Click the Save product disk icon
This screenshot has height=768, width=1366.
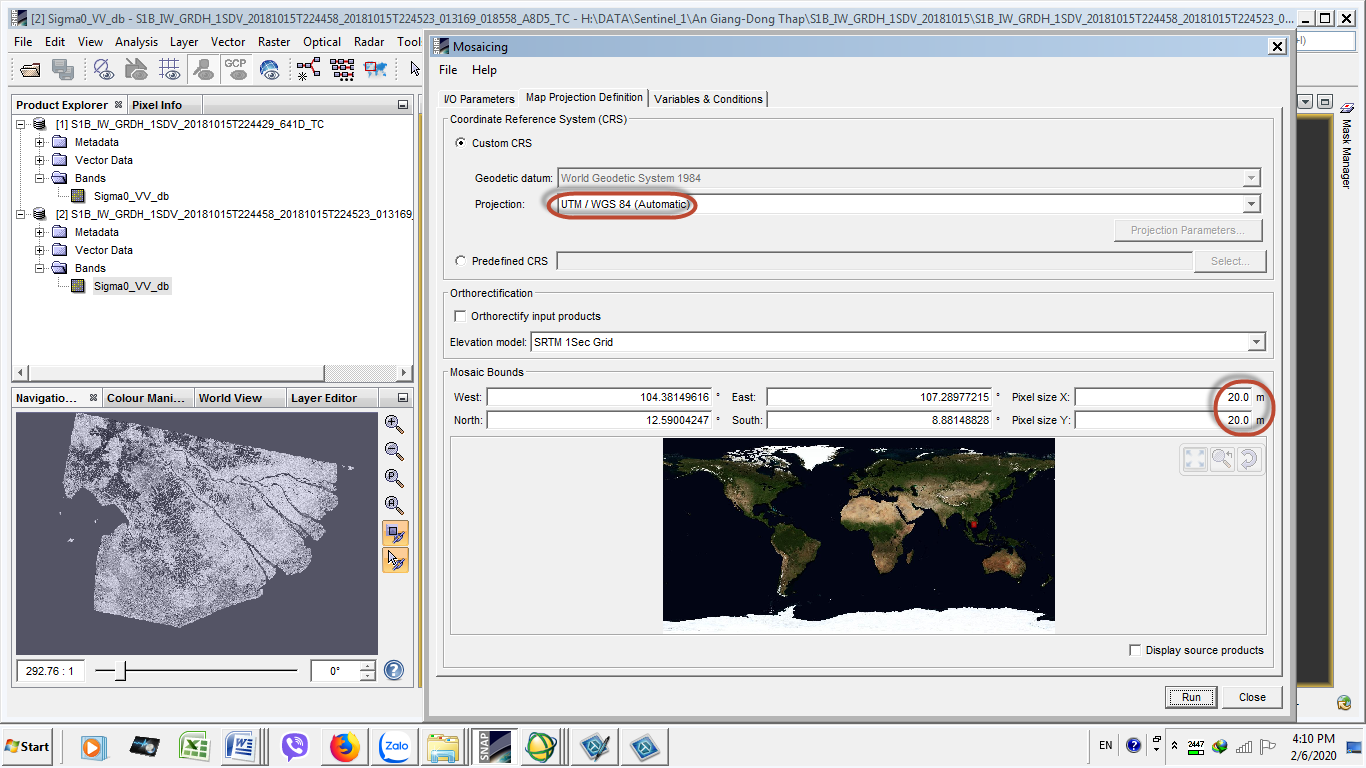pos(63,69)
